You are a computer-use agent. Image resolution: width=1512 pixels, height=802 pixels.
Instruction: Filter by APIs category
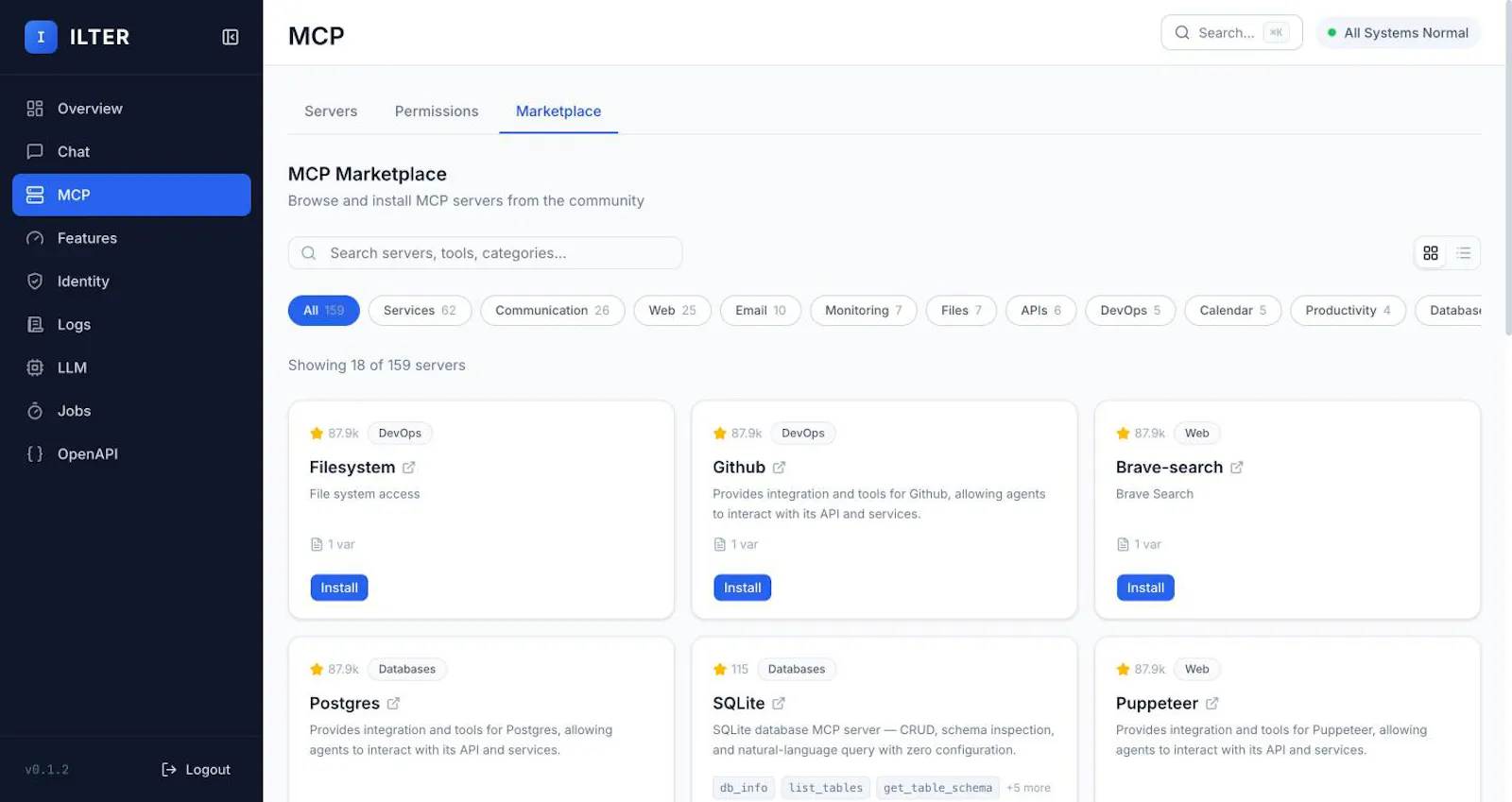click(x=1041, y=311)
